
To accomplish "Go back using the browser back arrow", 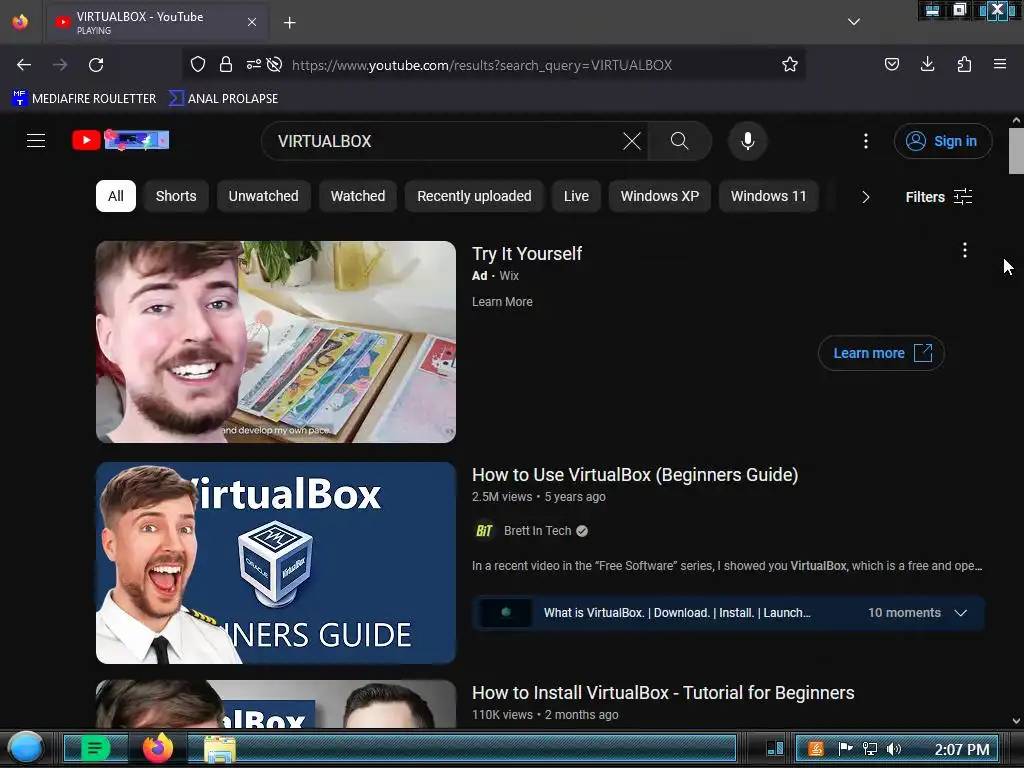I will tap(24, 65).
